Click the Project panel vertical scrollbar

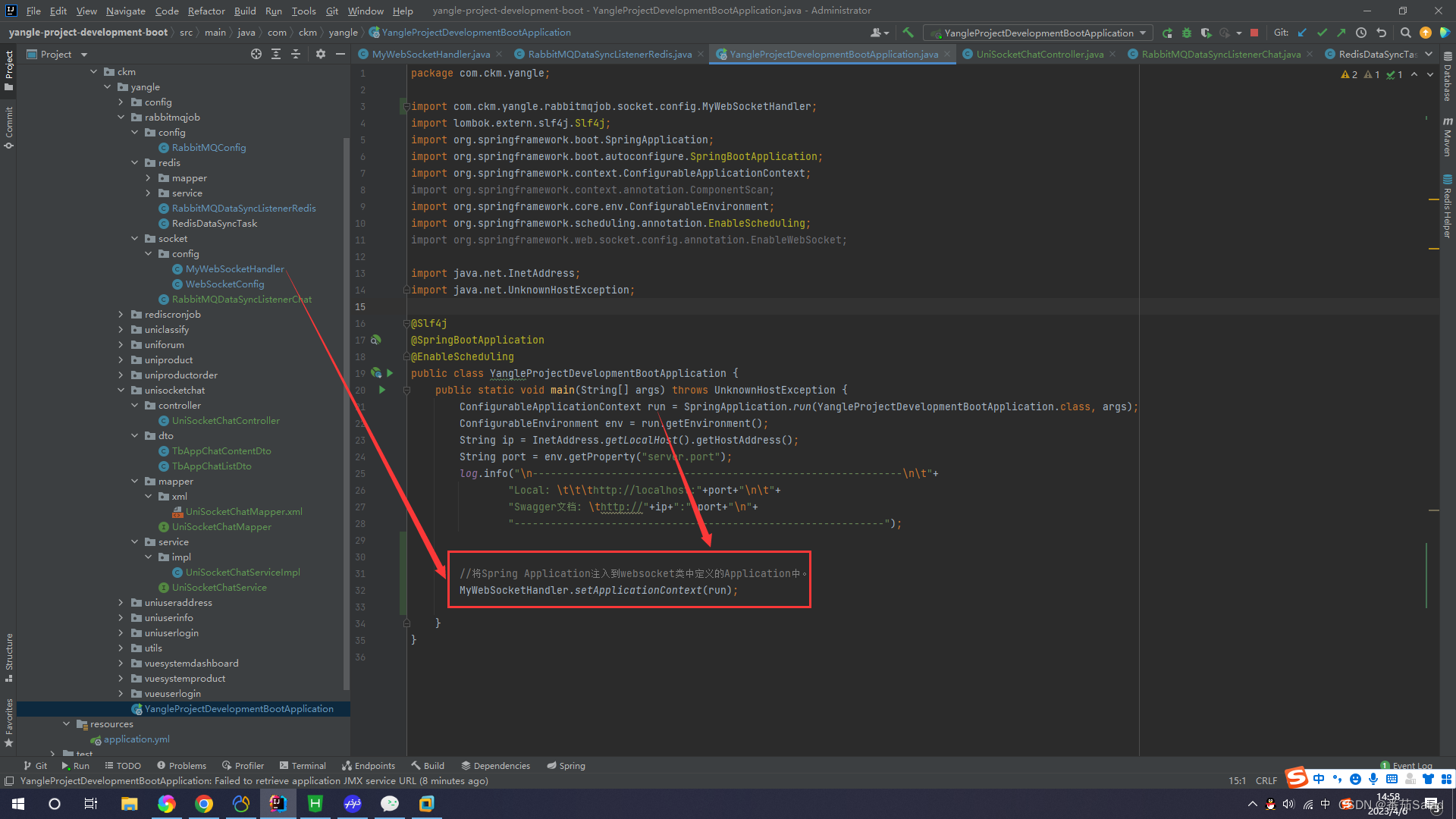click(347, 413)
